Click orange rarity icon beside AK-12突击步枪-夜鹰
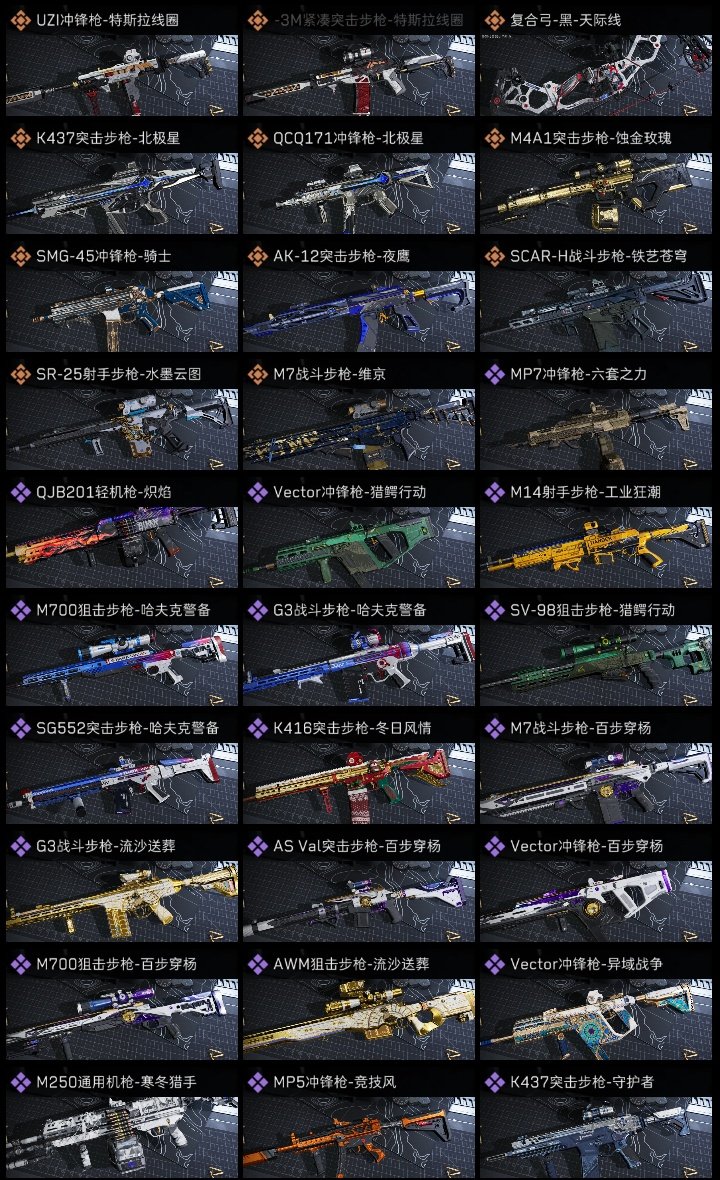 [257, 257]
